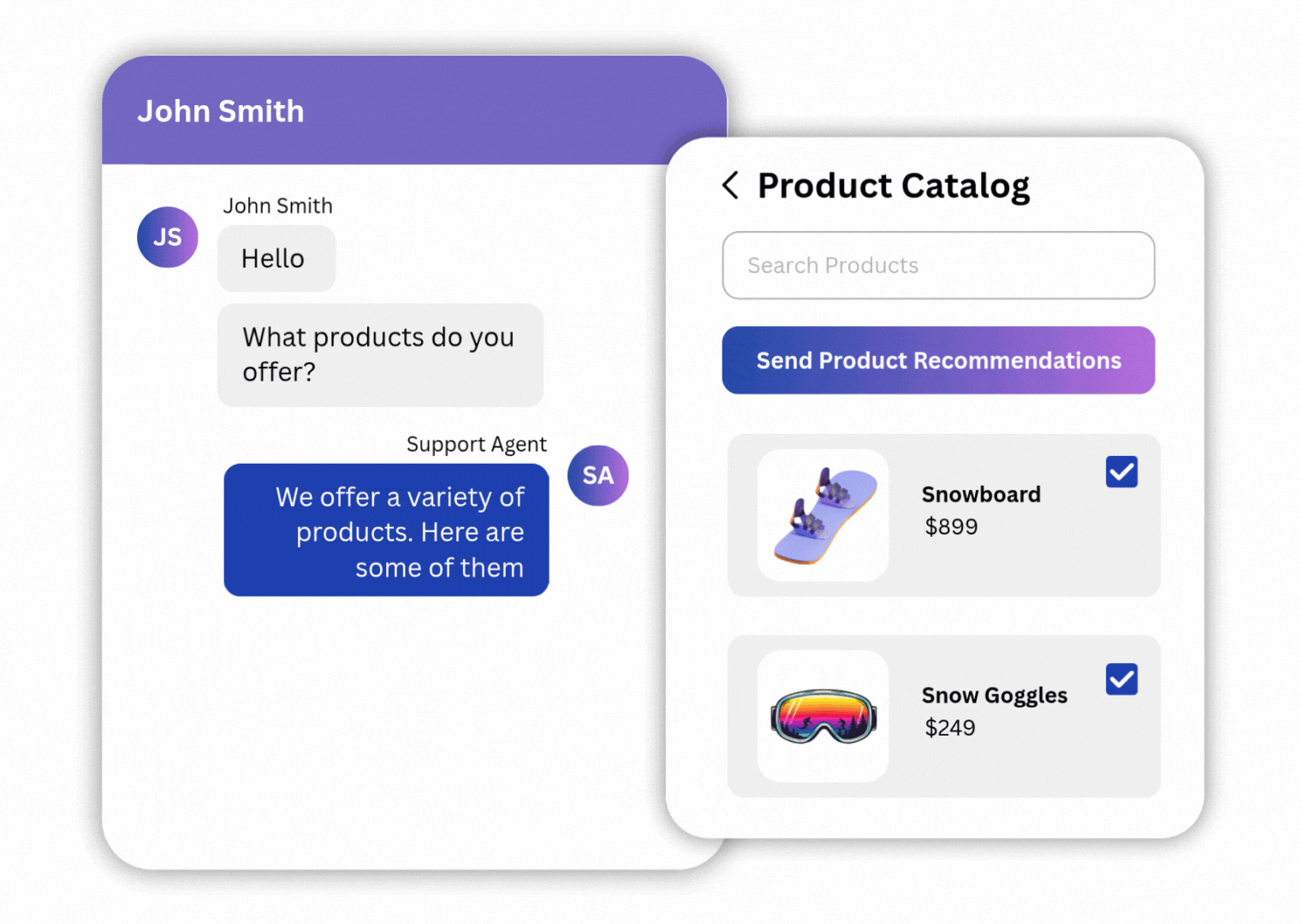
Task: Click the $899 price label
Action: pyautogui.click(x=951, y=527)
